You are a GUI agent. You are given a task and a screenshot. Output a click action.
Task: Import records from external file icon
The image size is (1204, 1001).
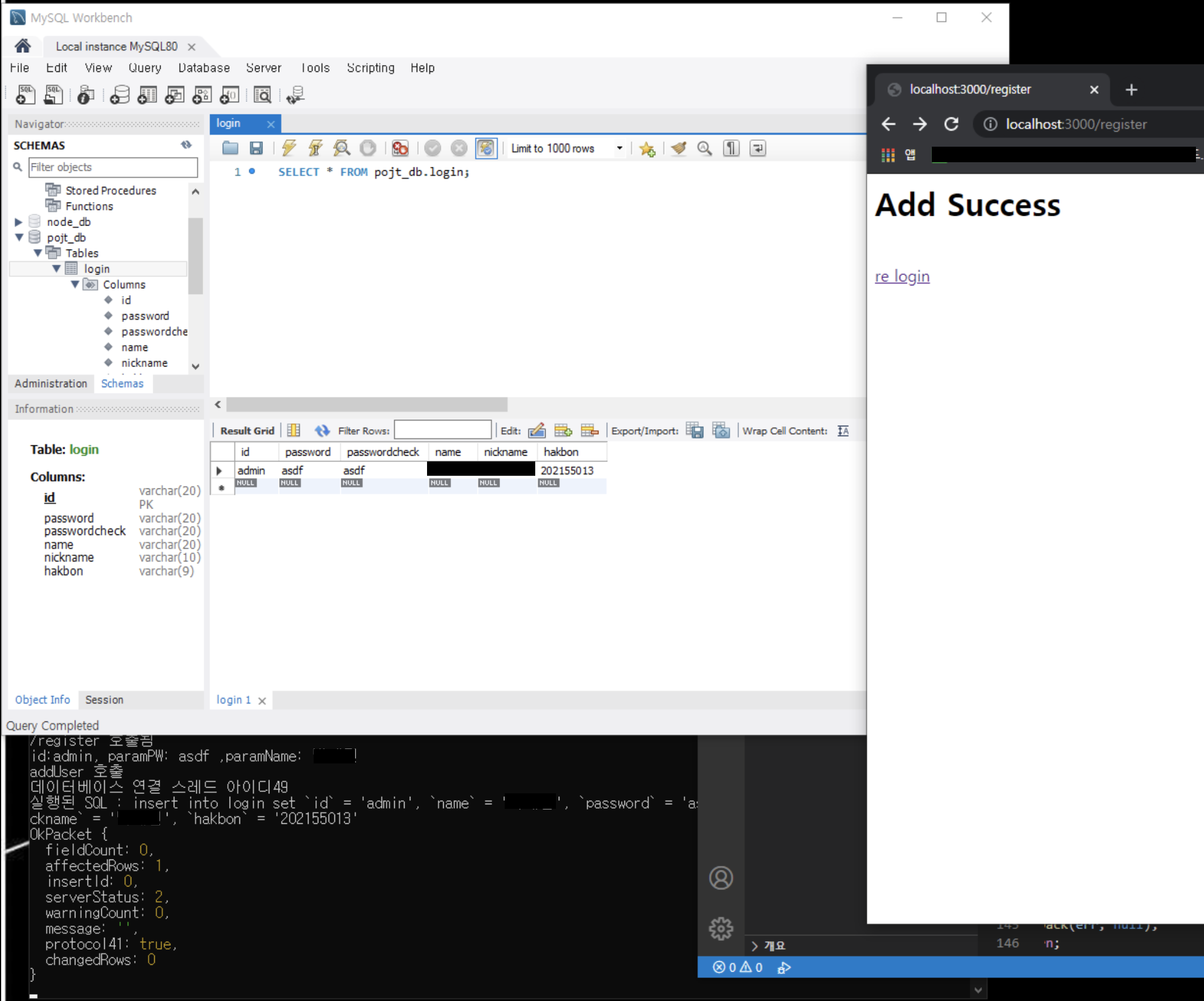[x=721, y=430]
